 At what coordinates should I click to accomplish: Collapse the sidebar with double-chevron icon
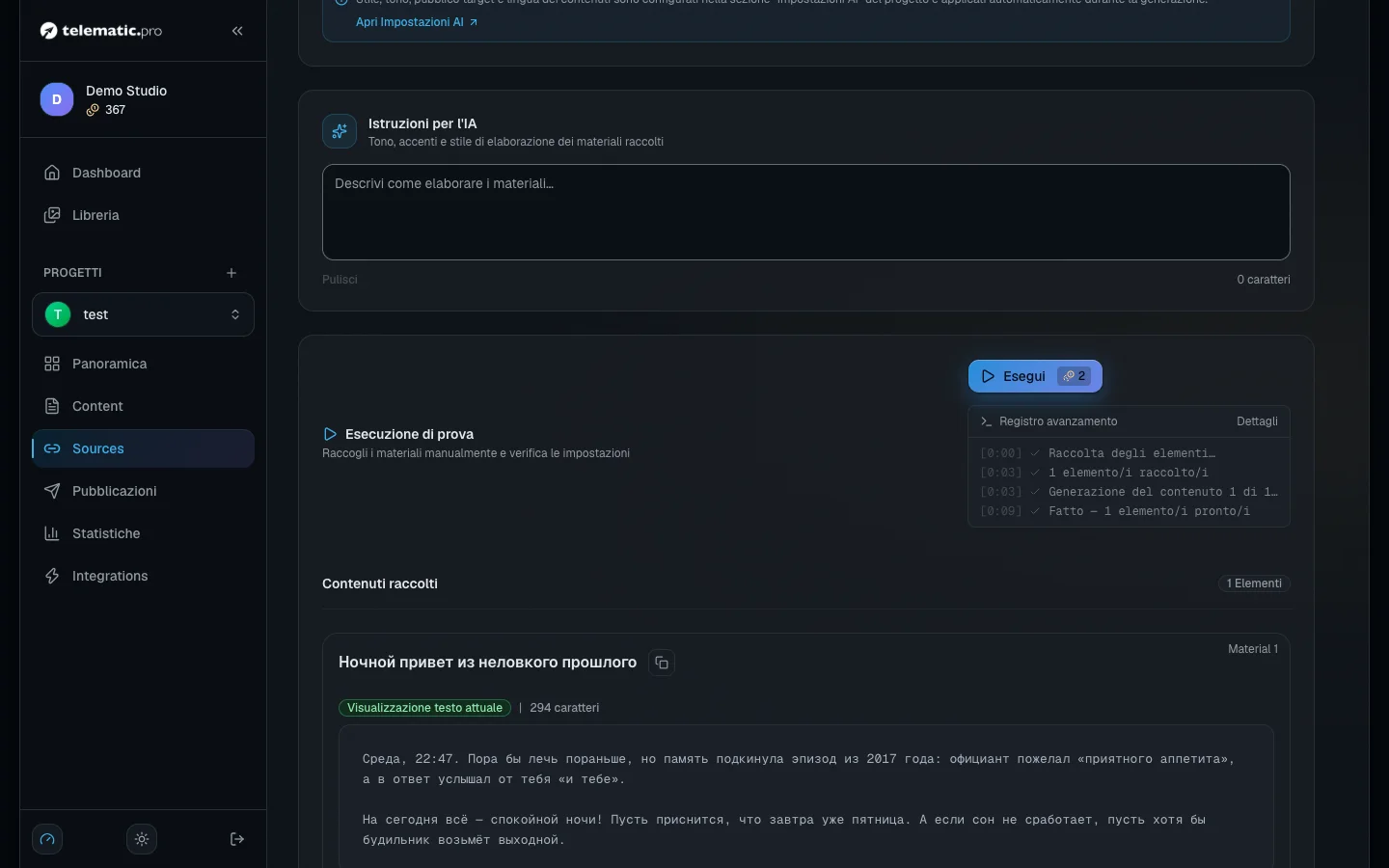237,31
